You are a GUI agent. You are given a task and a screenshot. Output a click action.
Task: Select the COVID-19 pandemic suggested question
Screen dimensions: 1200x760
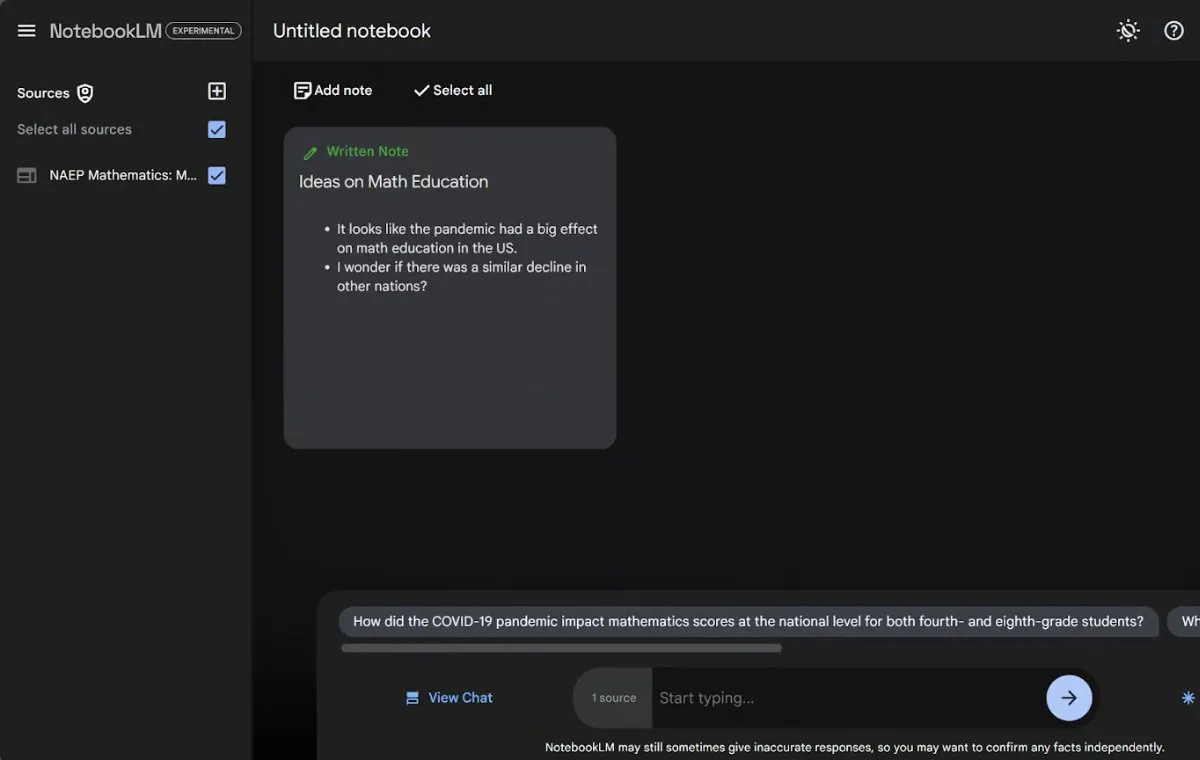(x=747, y=622)
